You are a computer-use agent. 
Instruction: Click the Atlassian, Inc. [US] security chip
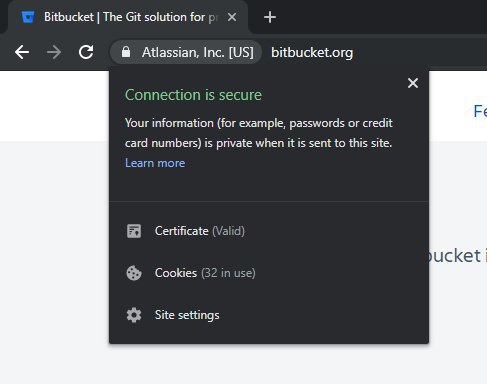coord(186,52)
